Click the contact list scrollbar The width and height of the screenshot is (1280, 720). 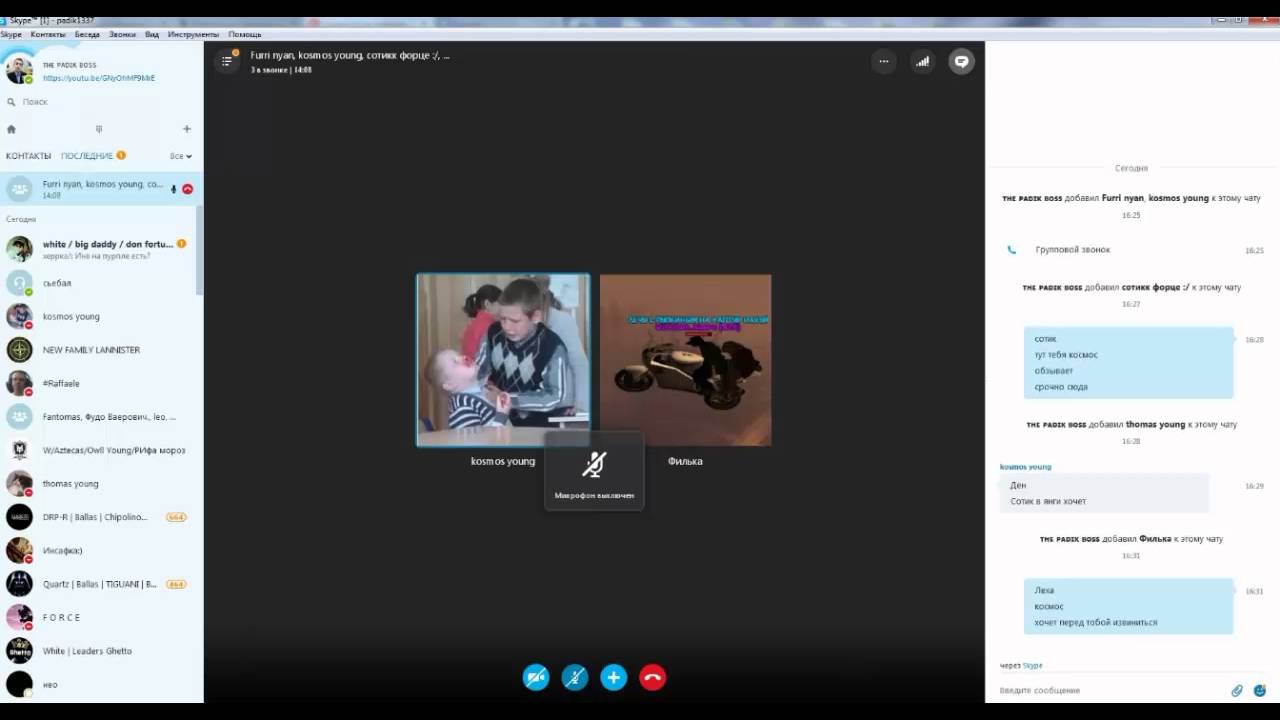[x=199, y=250]
